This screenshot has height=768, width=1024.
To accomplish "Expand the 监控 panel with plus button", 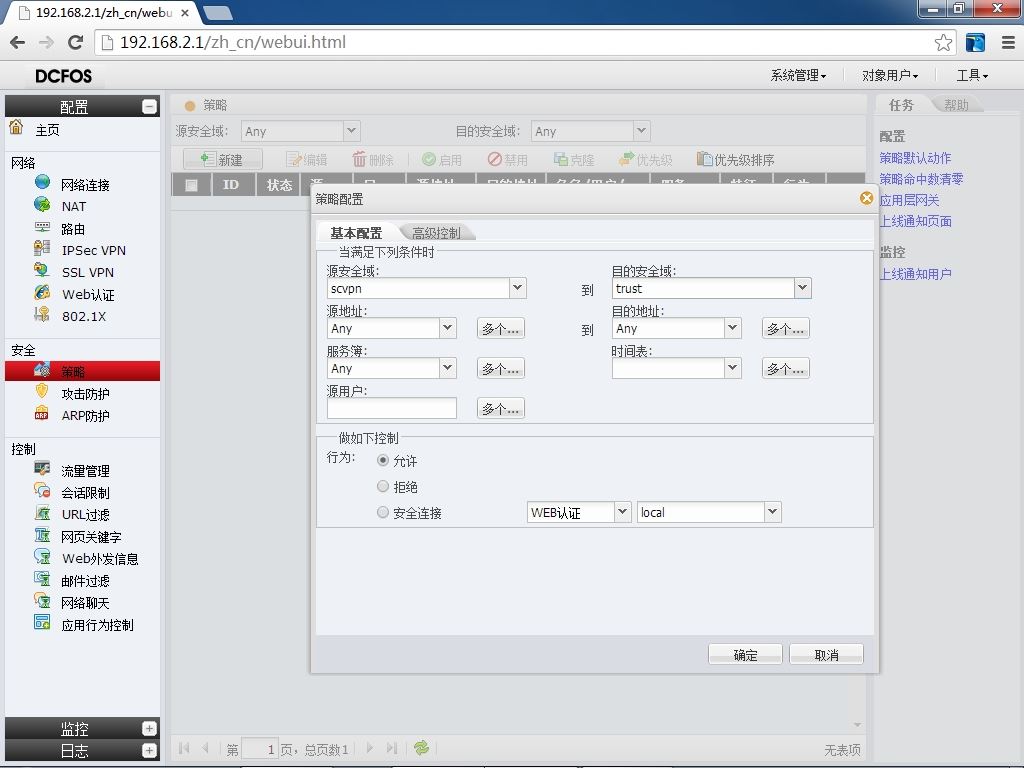I will pos(150,728).
